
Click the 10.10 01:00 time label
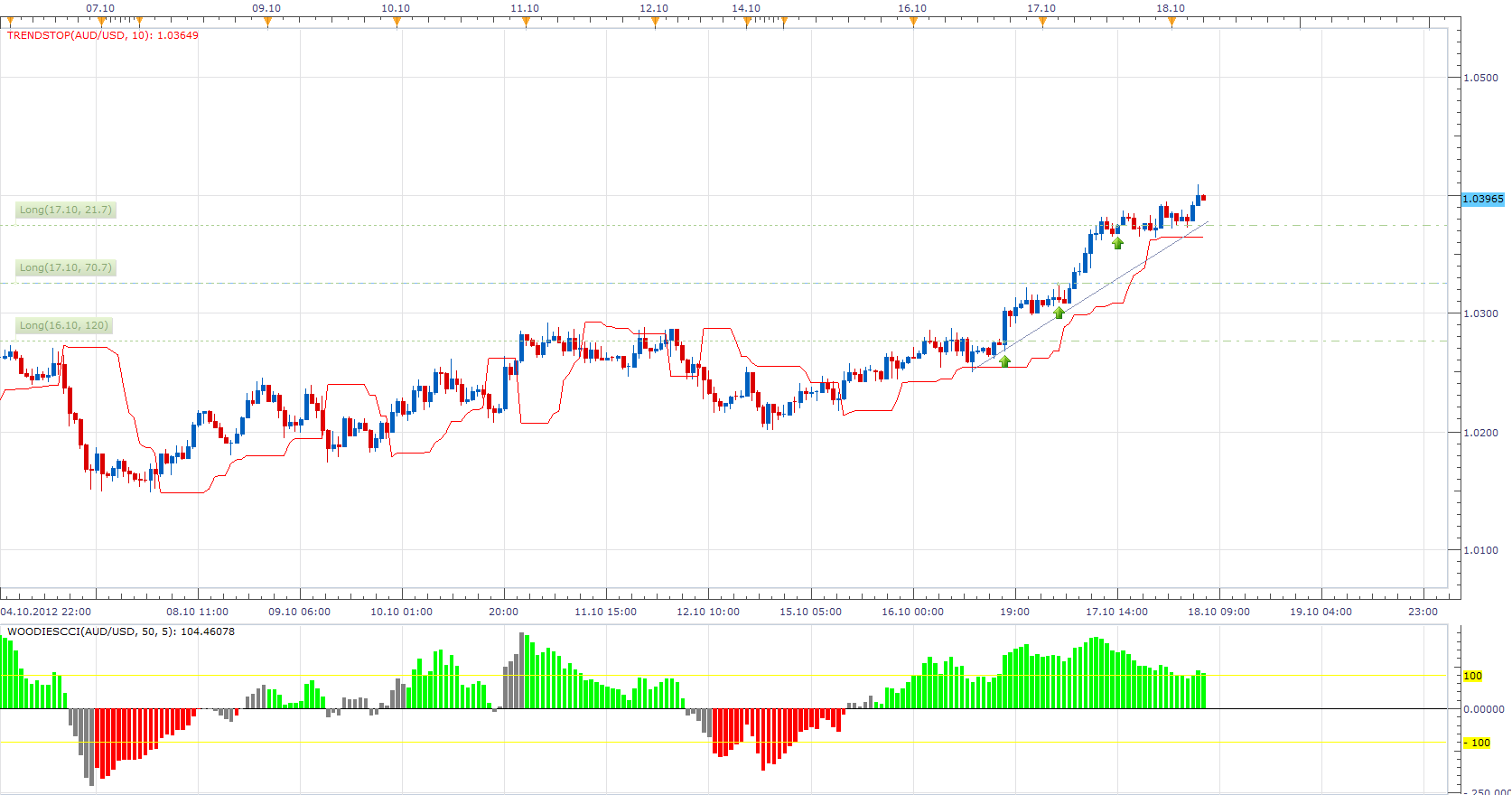[x=401, y=612]
